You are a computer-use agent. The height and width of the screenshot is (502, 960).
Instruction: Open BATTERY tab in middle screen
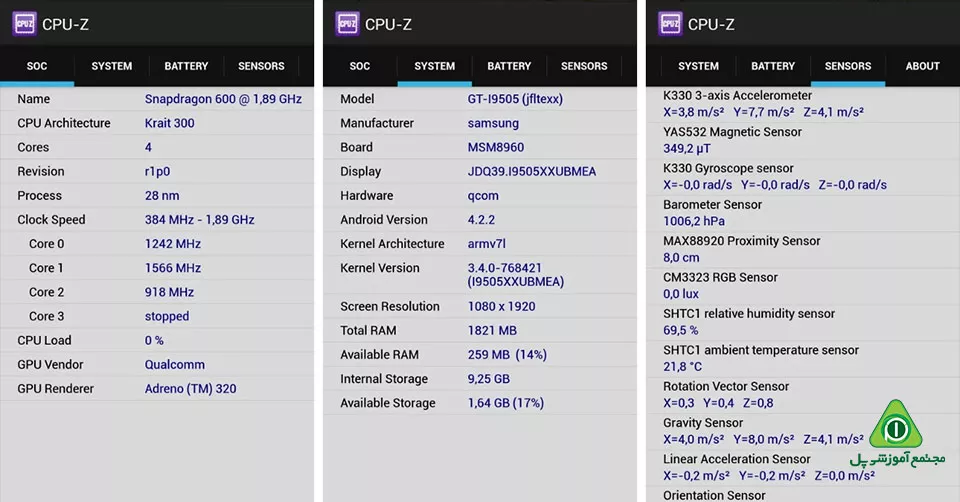(509, 66)
